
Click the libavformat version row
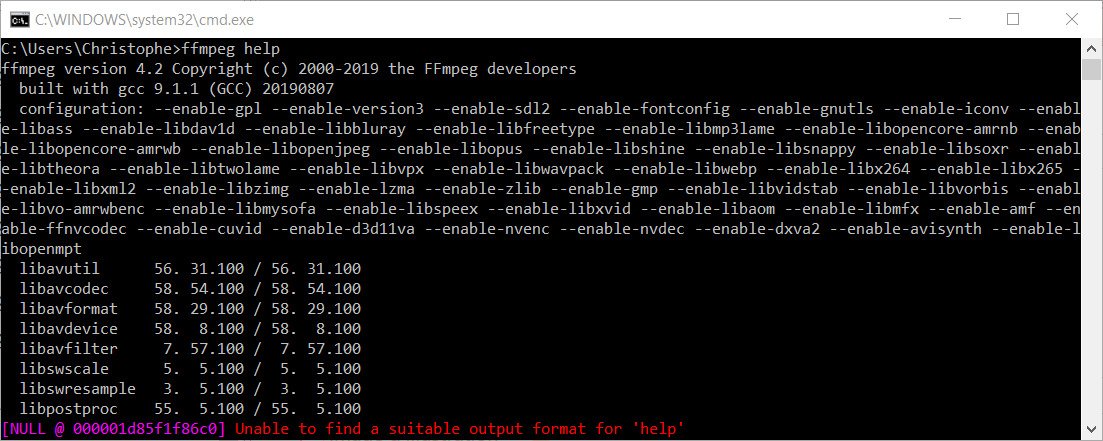[x=190, y=309]
